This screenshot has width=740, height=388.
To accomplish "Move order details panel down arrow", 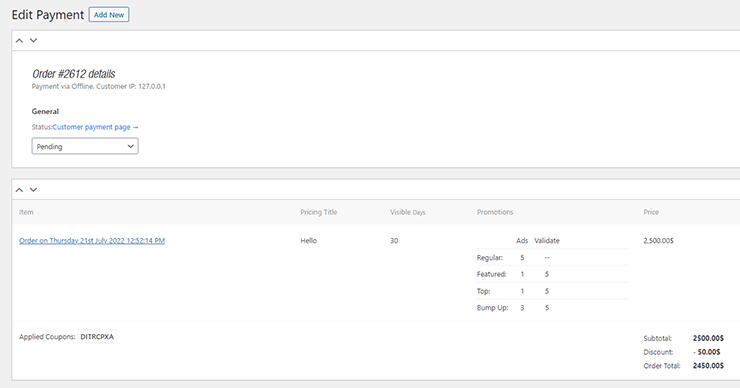I will pos(34,41).
